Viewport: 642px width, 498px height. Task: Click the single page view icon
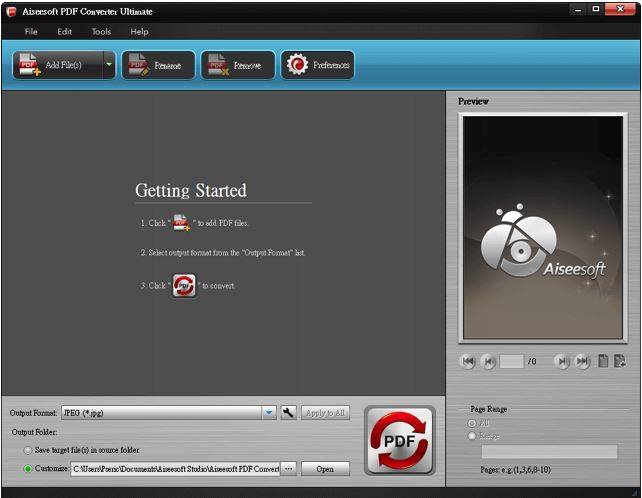(603, 361)
